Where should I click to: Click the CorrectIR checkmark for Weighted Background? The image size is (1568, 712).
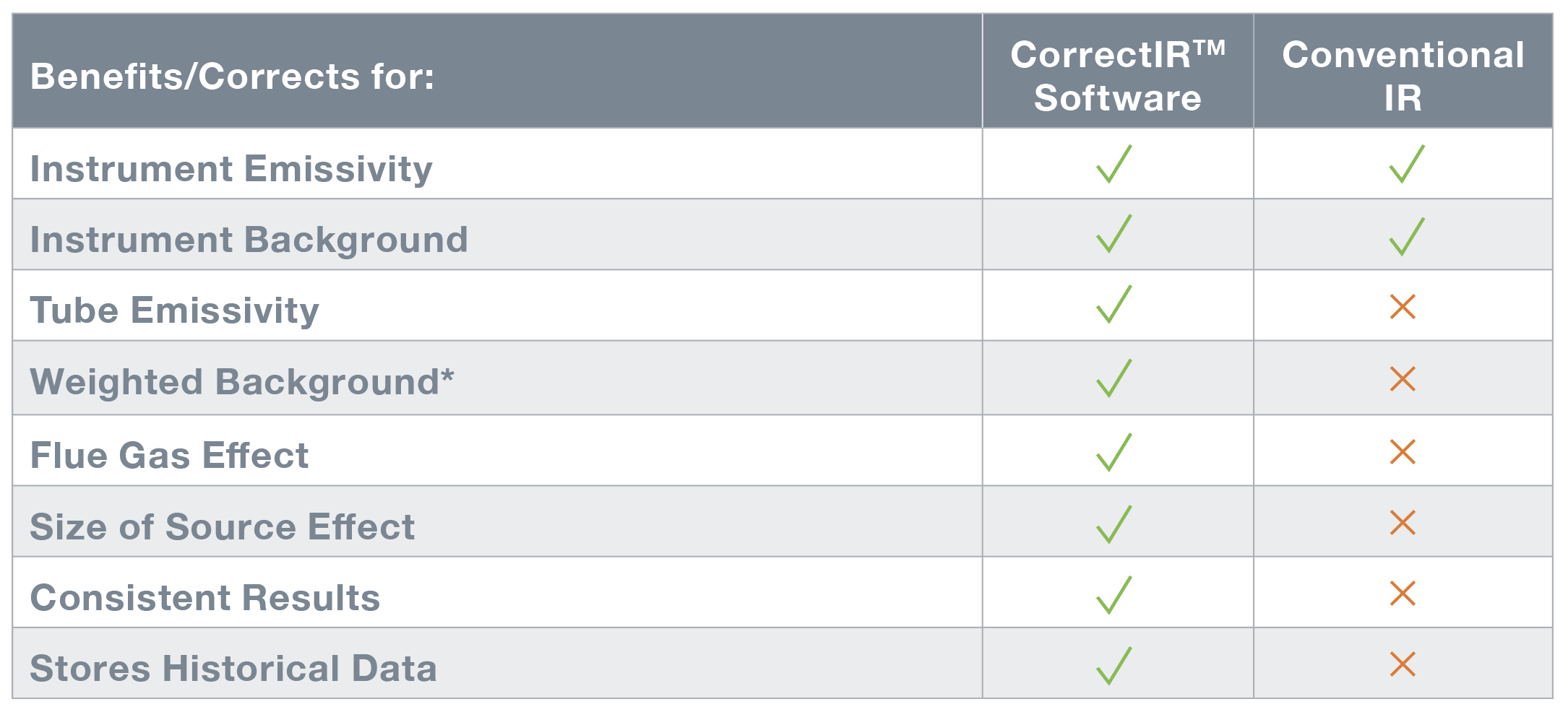point(1114,378)
